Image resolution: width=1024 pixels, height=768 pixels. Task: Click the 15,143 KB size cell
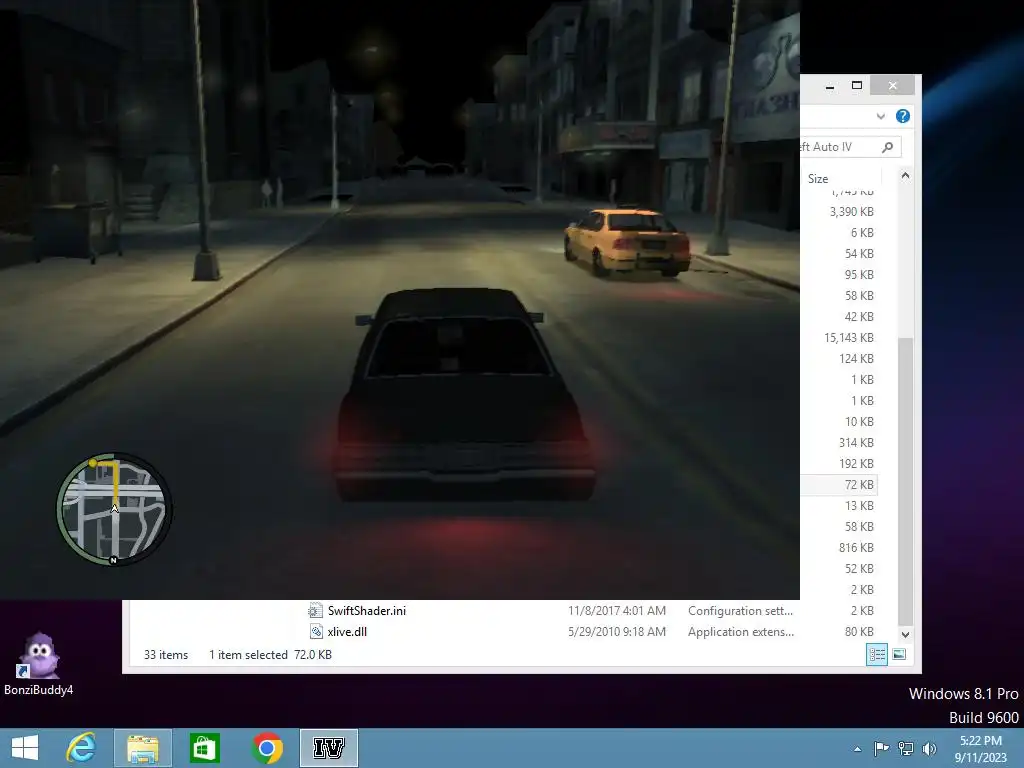849,338
